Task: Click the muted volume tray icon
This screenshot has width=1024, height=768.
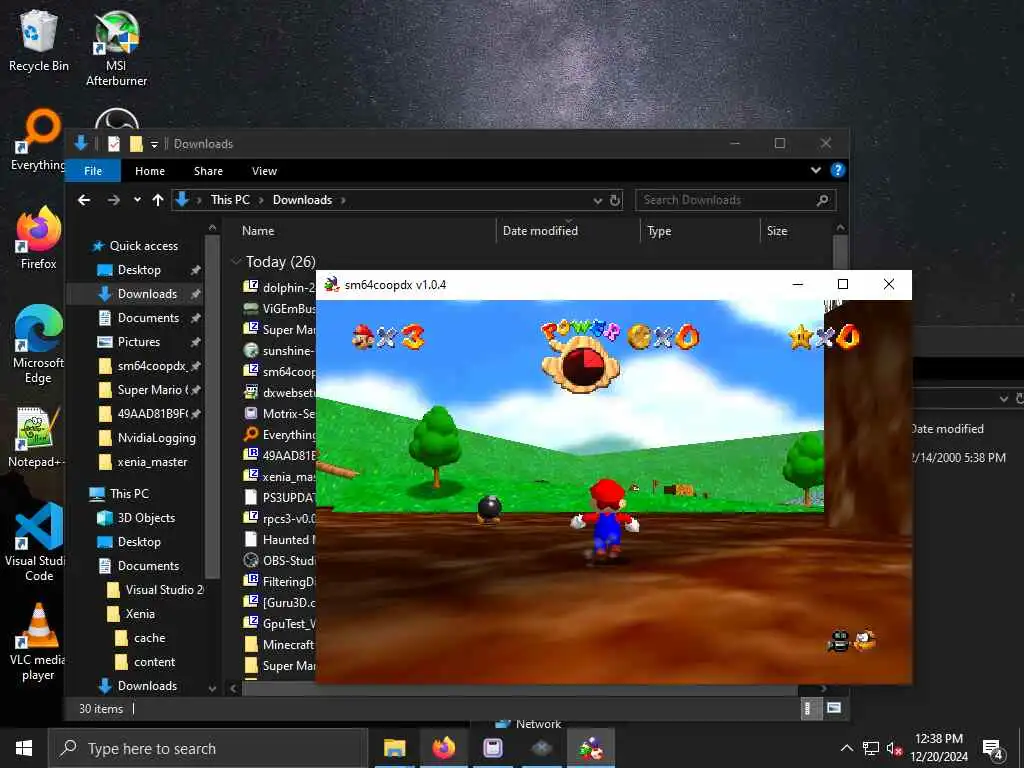Action: click(x=894, y=748)
